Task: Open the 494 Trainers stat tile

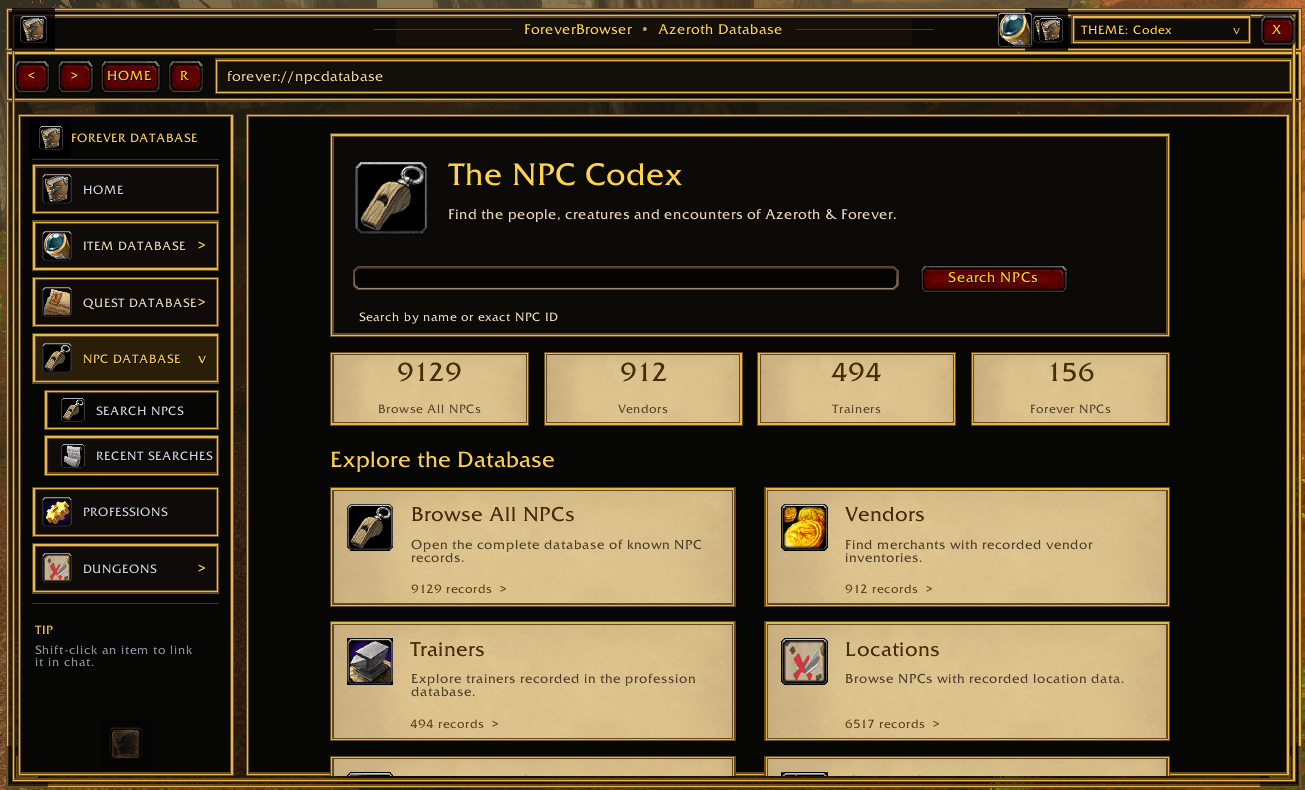Action: [x=857, y=389]
